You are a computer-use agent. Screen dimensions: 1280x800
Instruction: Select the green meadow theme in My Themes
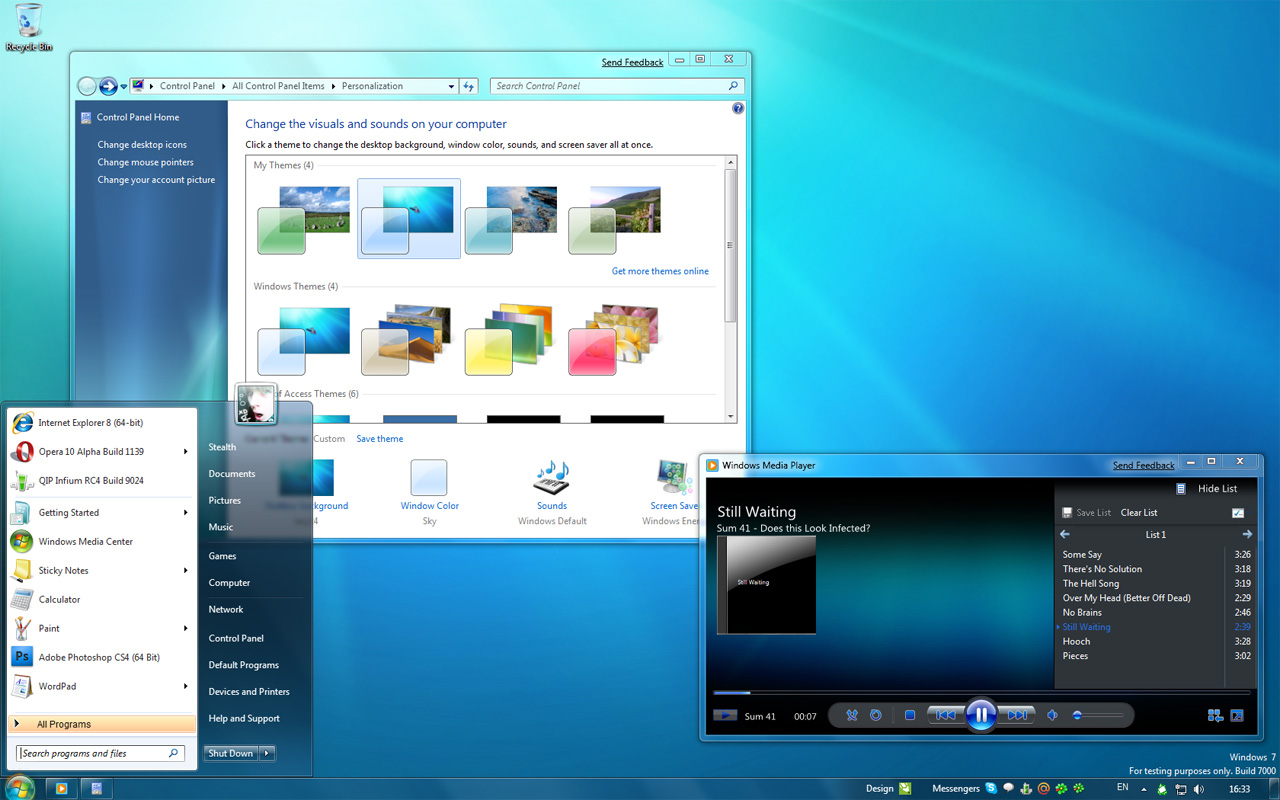(x=304, y=220)
